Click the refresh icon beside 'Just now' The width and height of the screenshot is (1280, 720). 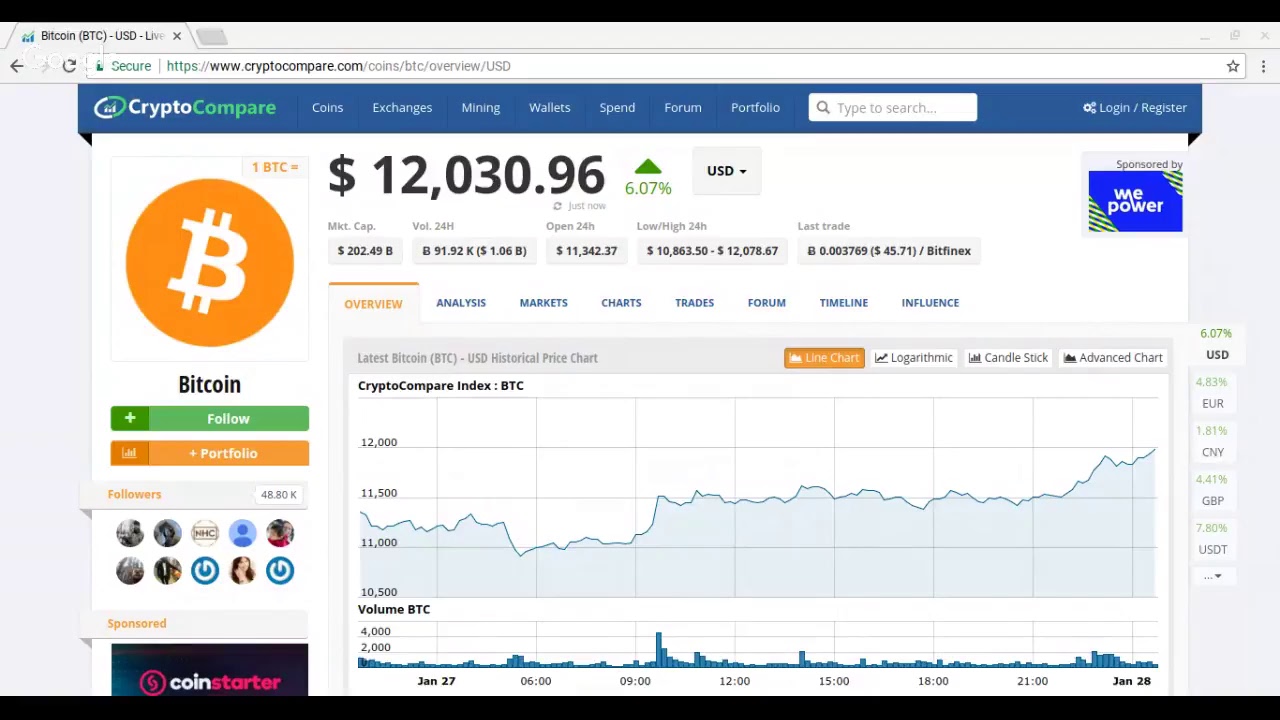coord(558,206)
